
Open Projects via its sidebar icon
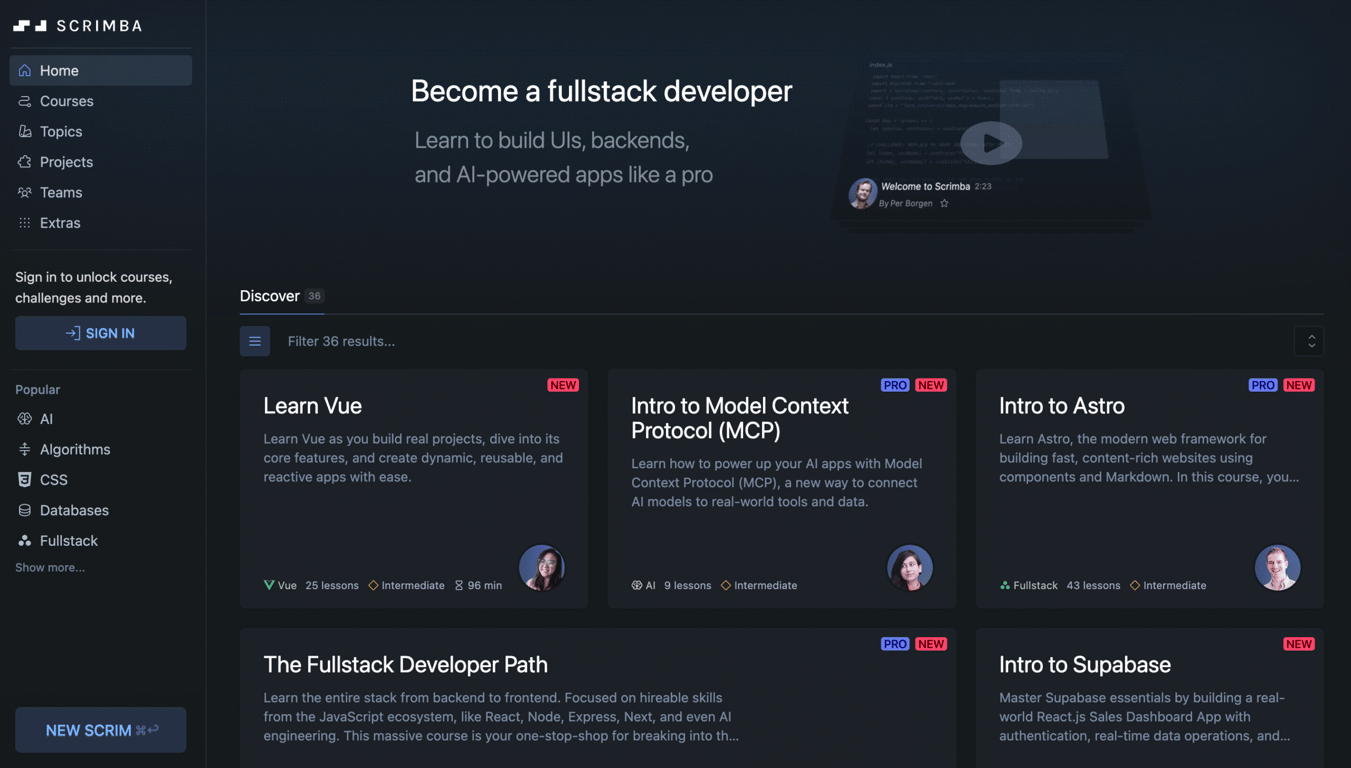point(23,161)
